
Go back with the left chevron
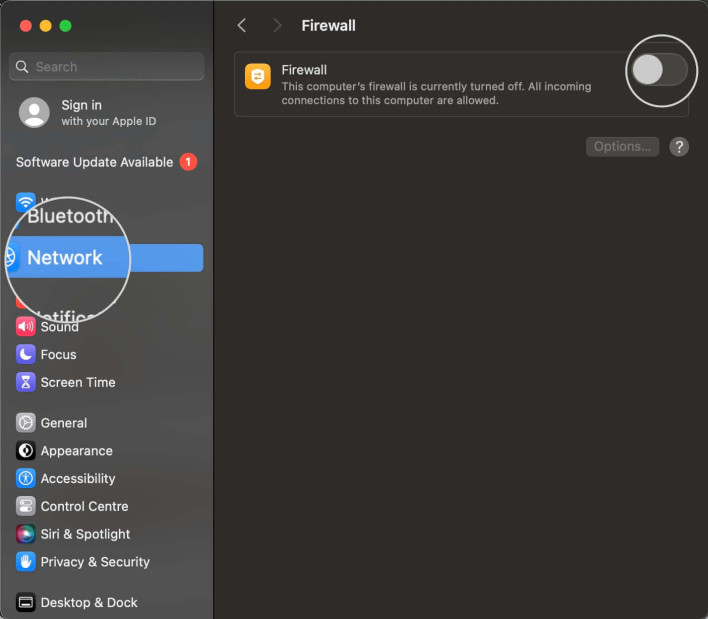pos(242,26)
